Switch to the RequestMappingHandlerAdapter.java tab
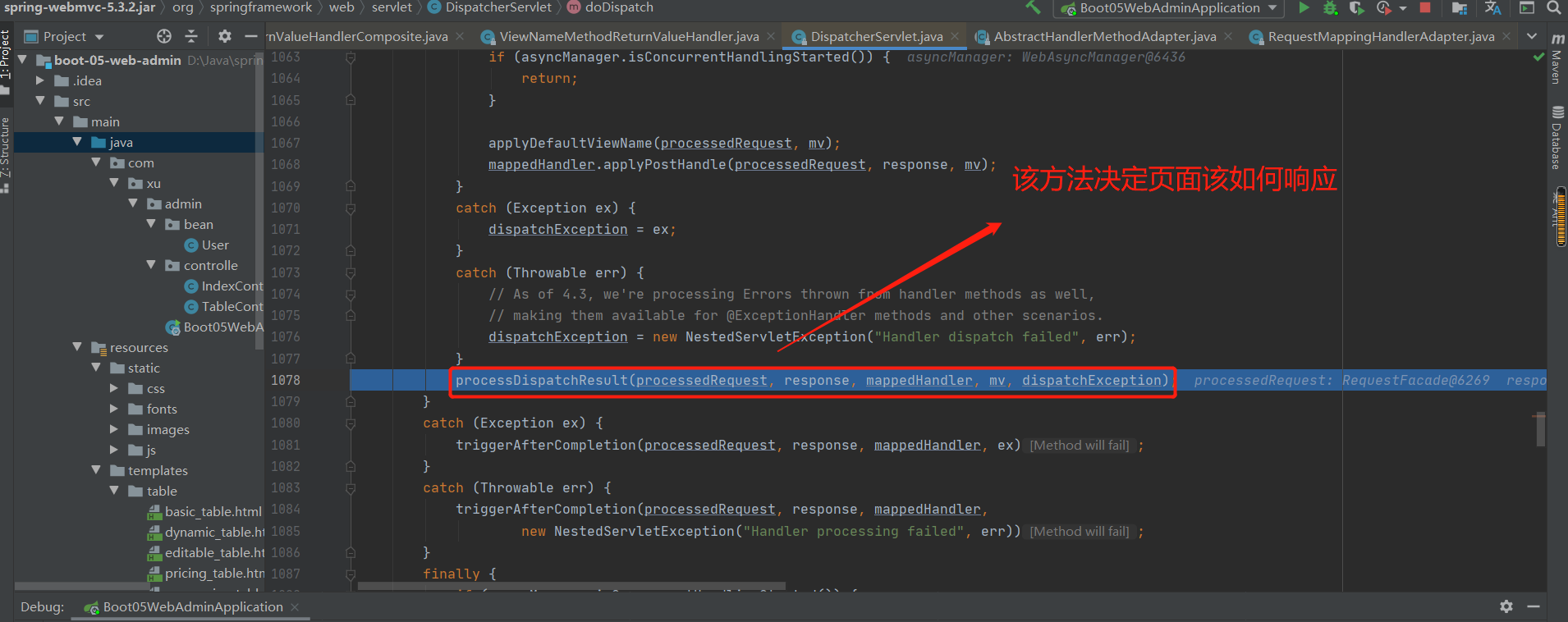 pyautogui.click(x=1381, y=36)
